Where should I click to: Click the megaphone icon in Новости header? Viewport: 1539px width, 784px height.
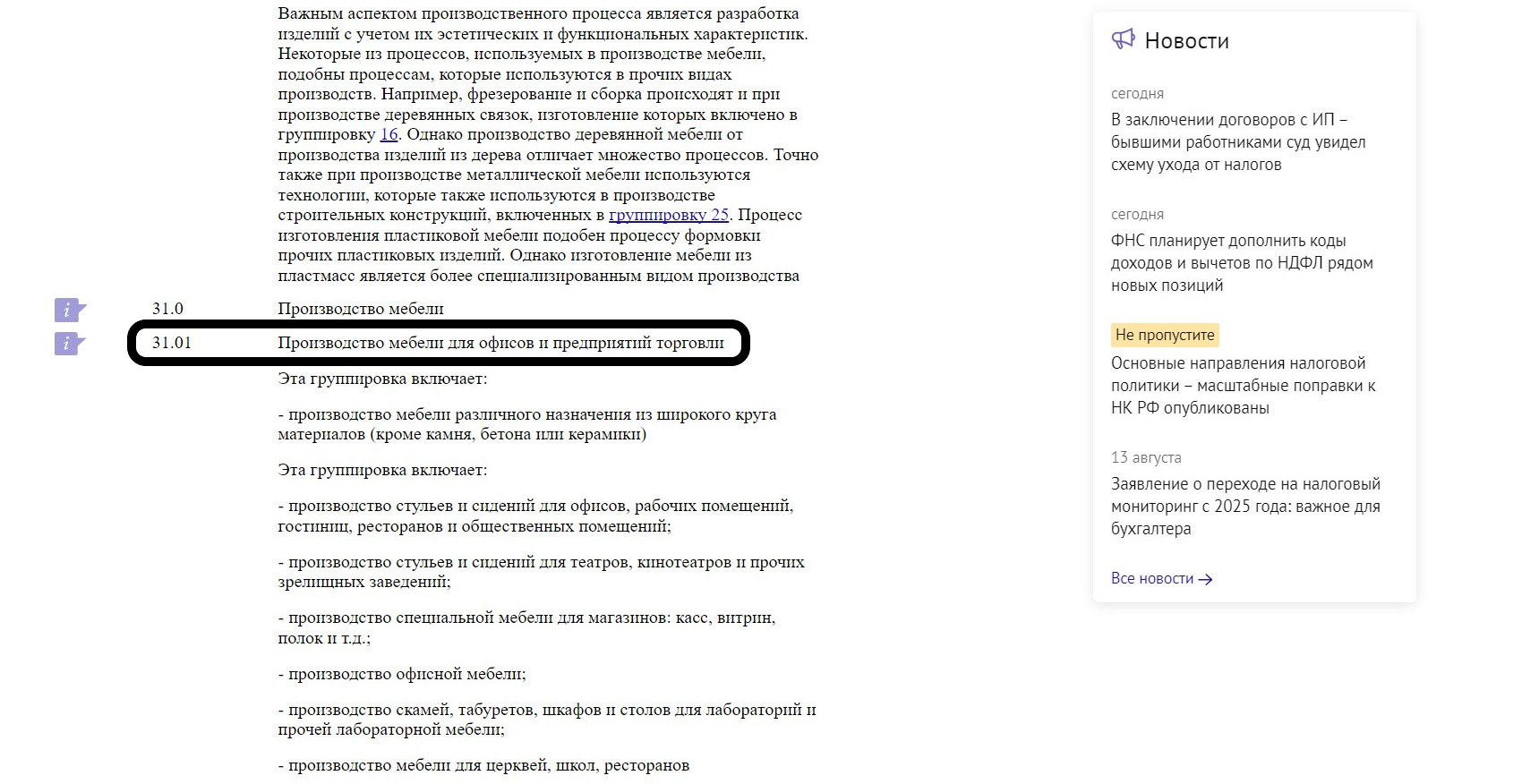(x=1123, y=39)
